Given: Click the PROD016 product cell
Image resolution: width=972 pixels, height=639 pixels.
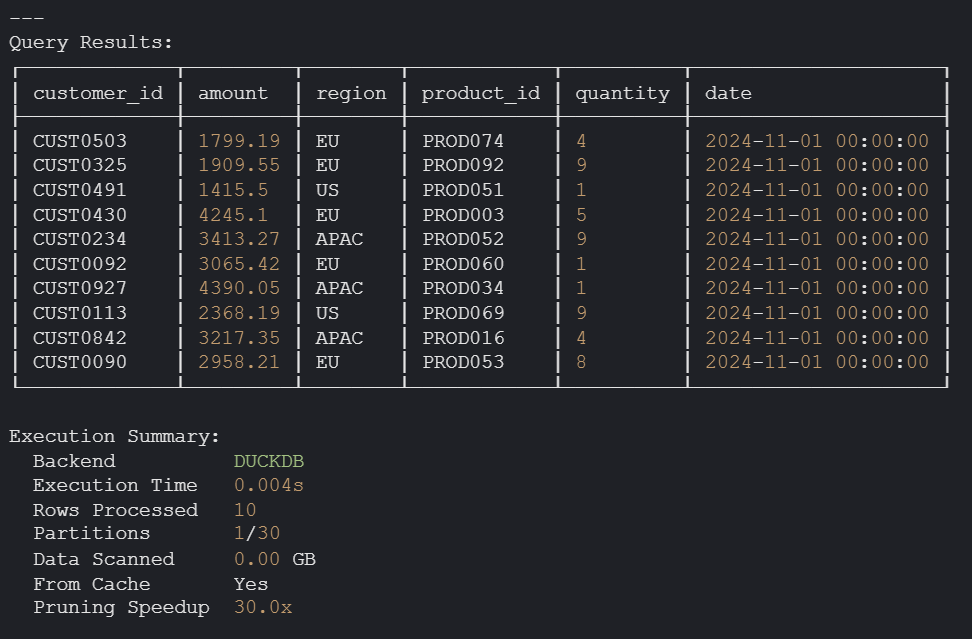Looking at the screenshot, I should (463, 338).
